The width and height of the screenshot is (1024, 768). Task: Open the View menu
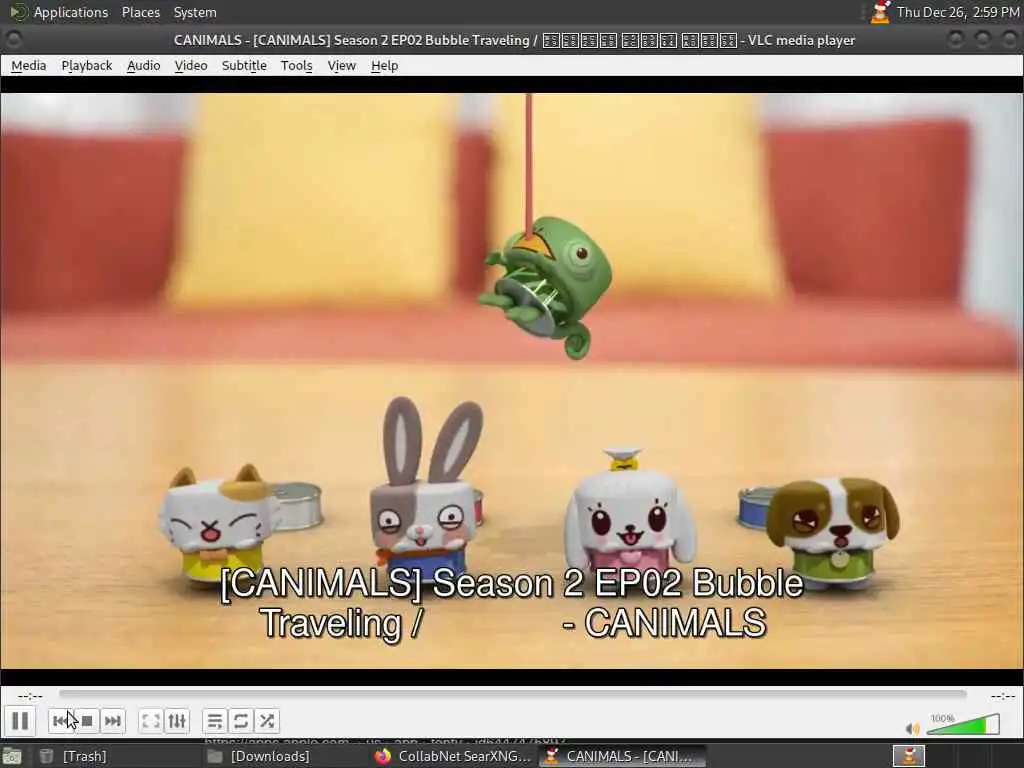[342, 65]
